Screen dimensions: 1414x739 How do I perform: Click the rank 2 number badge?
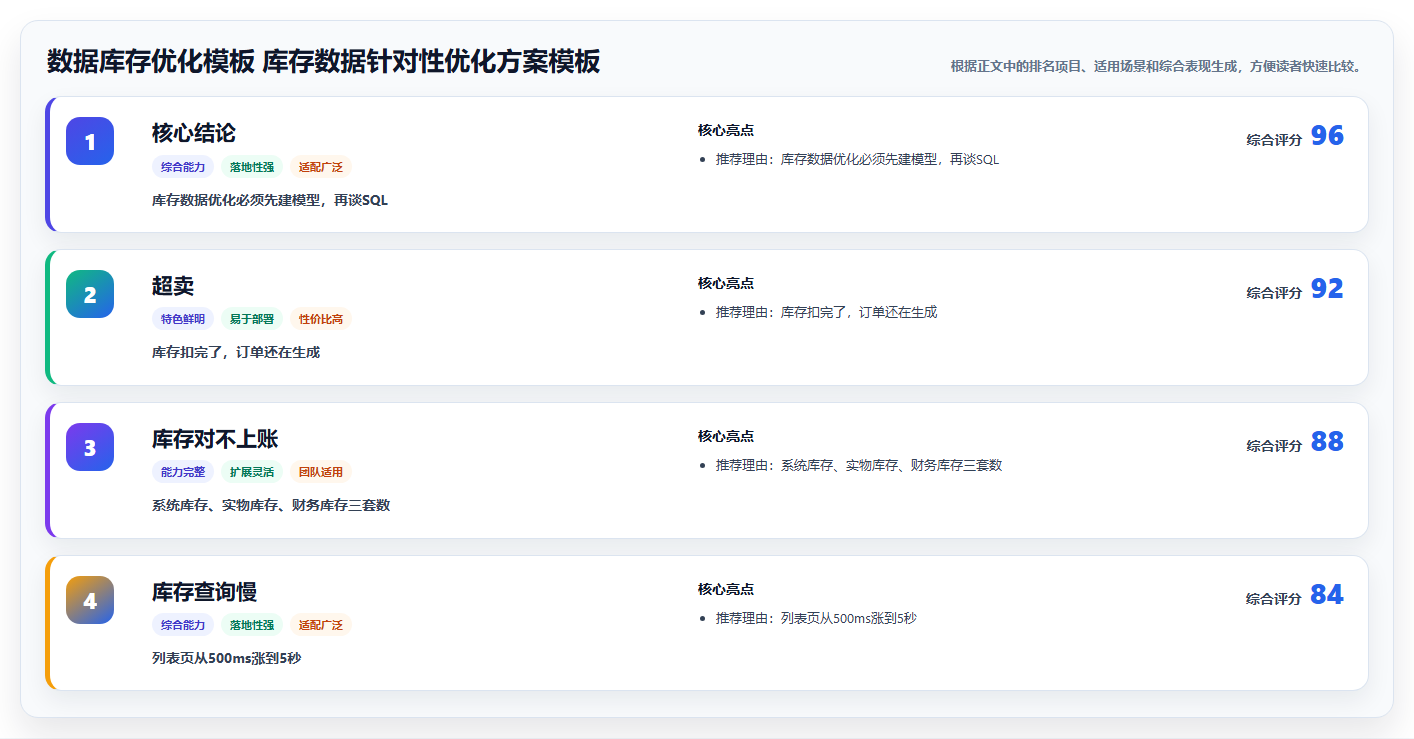coord(90,294)
